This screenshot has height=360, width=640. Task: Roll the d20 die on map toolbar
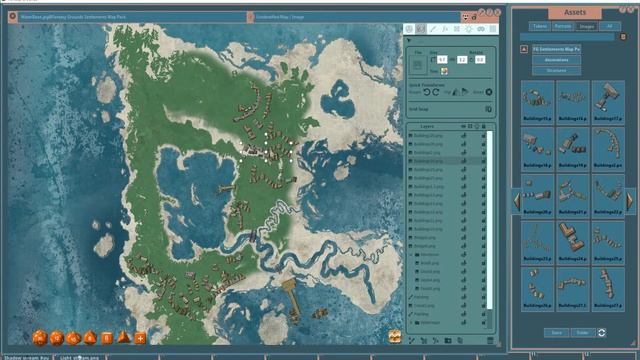[x=40, y=338]
